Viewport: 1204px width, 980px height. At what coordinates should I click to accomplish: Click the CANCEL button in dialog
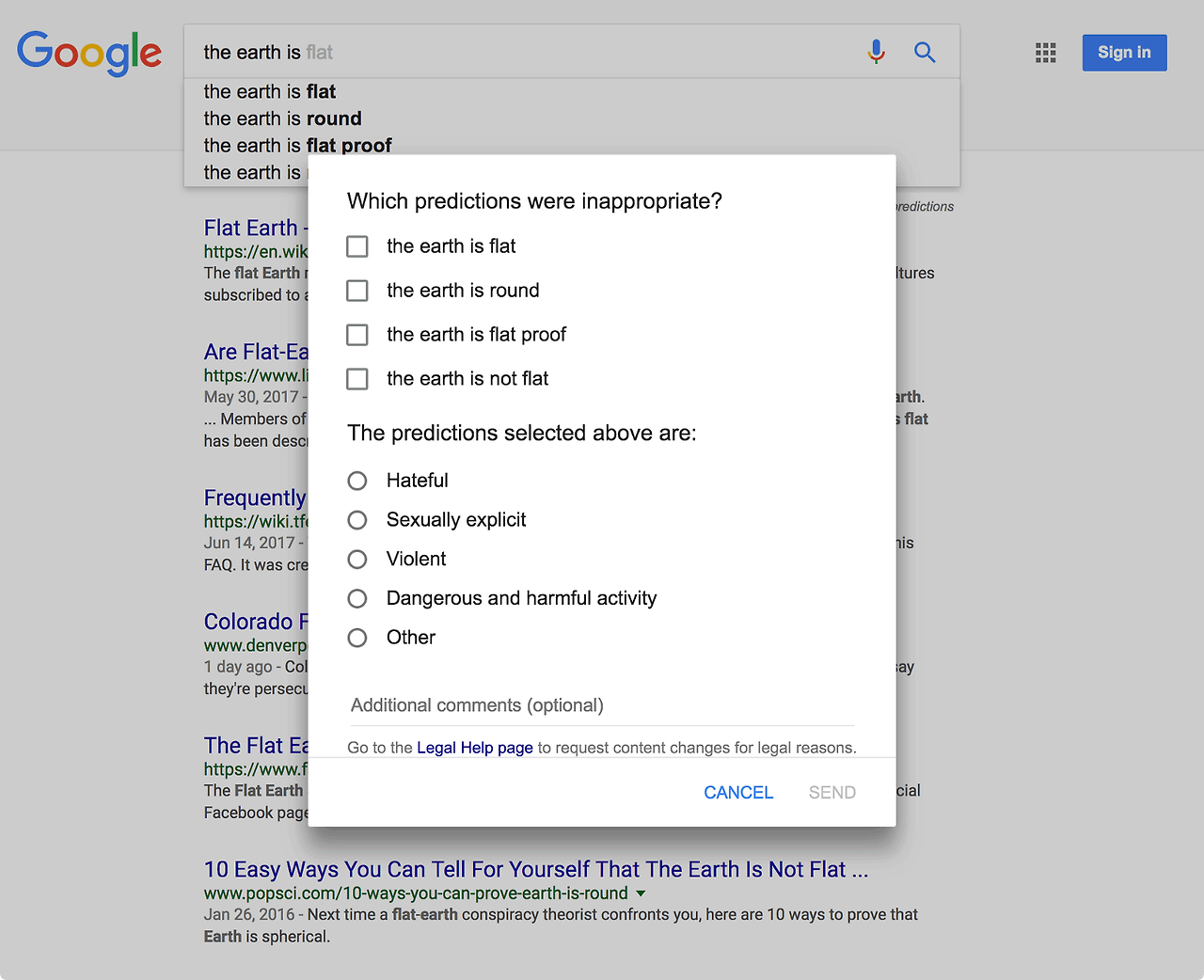(738, 793)
